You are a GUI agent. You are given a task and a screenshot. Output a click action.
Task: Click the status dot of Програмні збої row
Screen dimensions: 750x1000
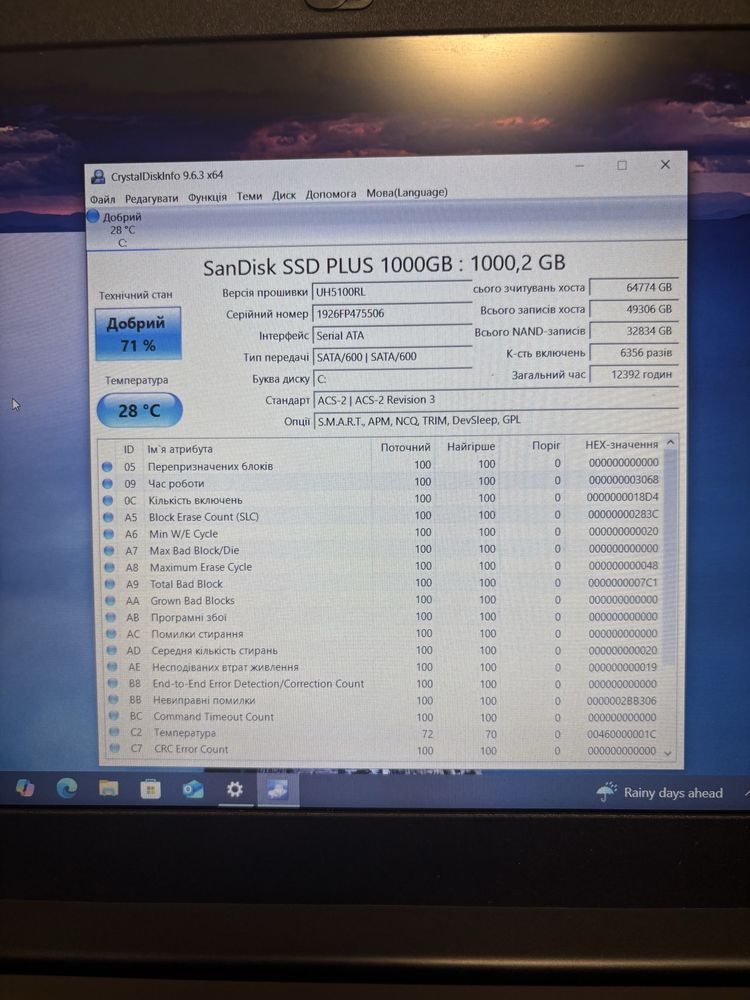111,617
